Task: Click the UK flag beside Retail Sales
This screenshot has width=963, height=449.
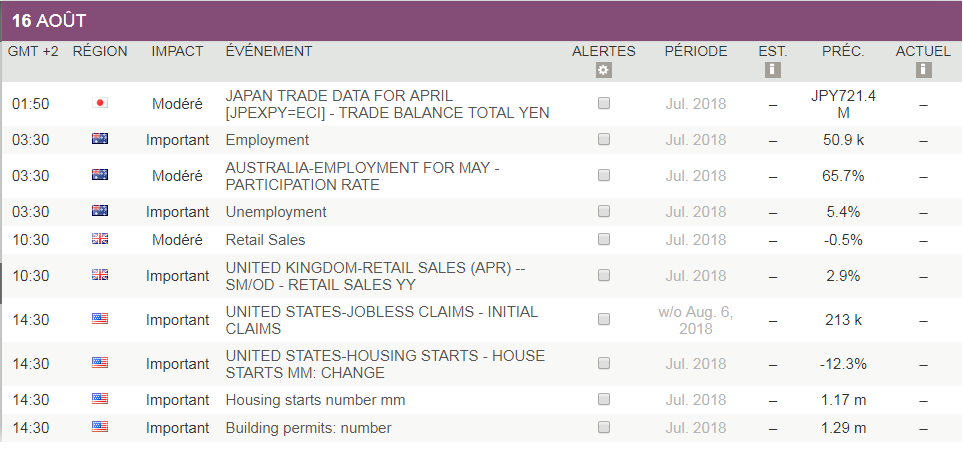Action: 100,239
